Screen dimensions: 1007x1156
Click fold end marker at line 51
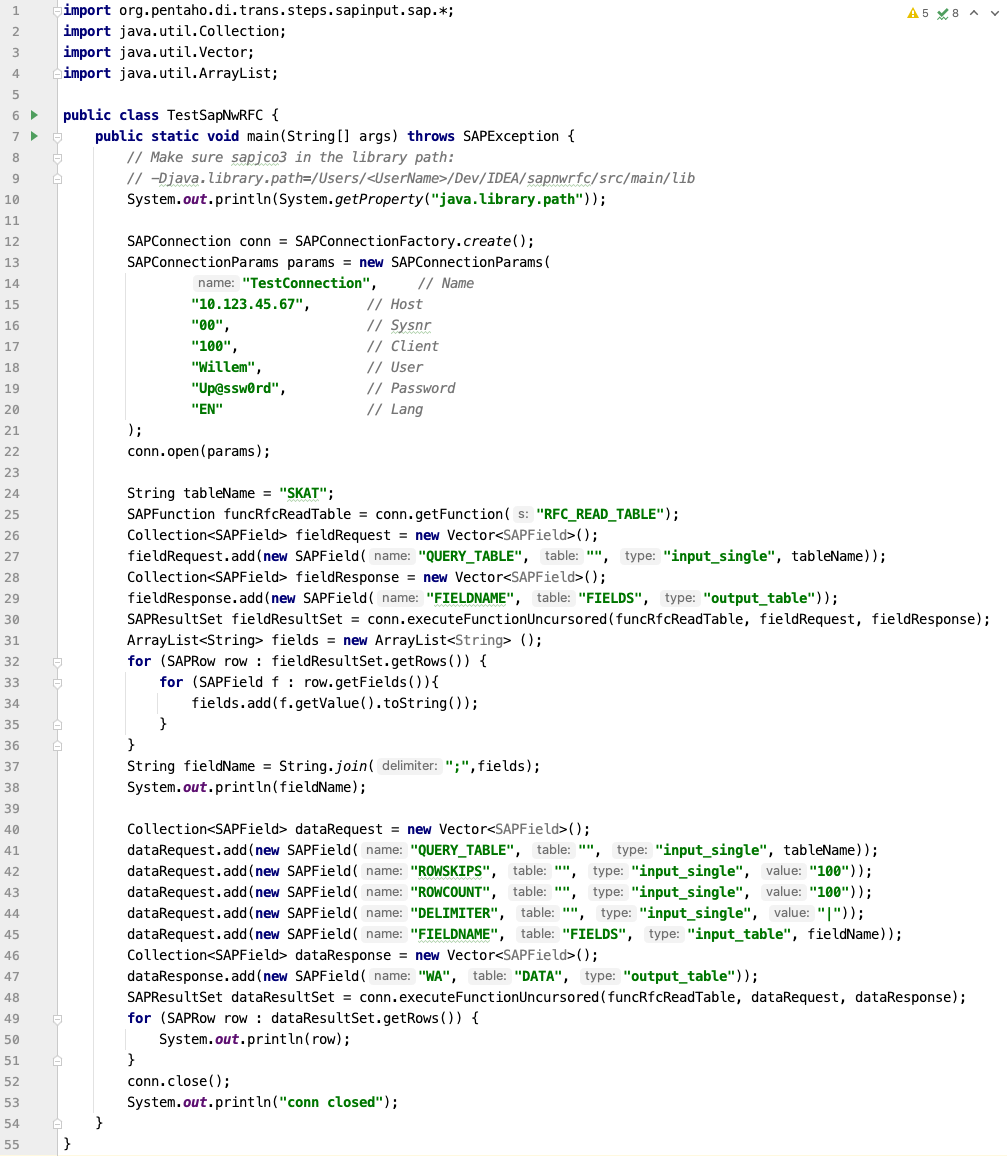click(58, 1061)
